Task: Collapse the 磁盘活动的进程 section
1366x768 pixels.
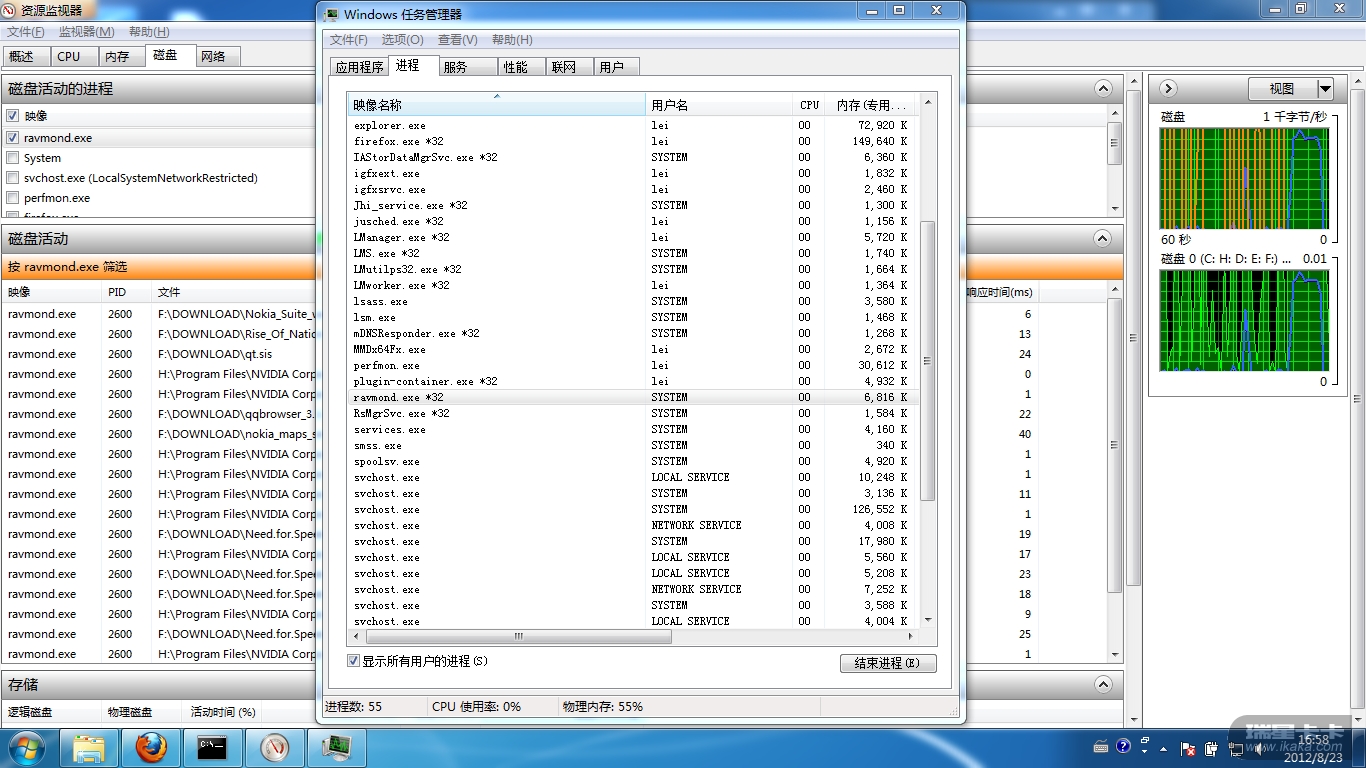Action: (1102, 89)
